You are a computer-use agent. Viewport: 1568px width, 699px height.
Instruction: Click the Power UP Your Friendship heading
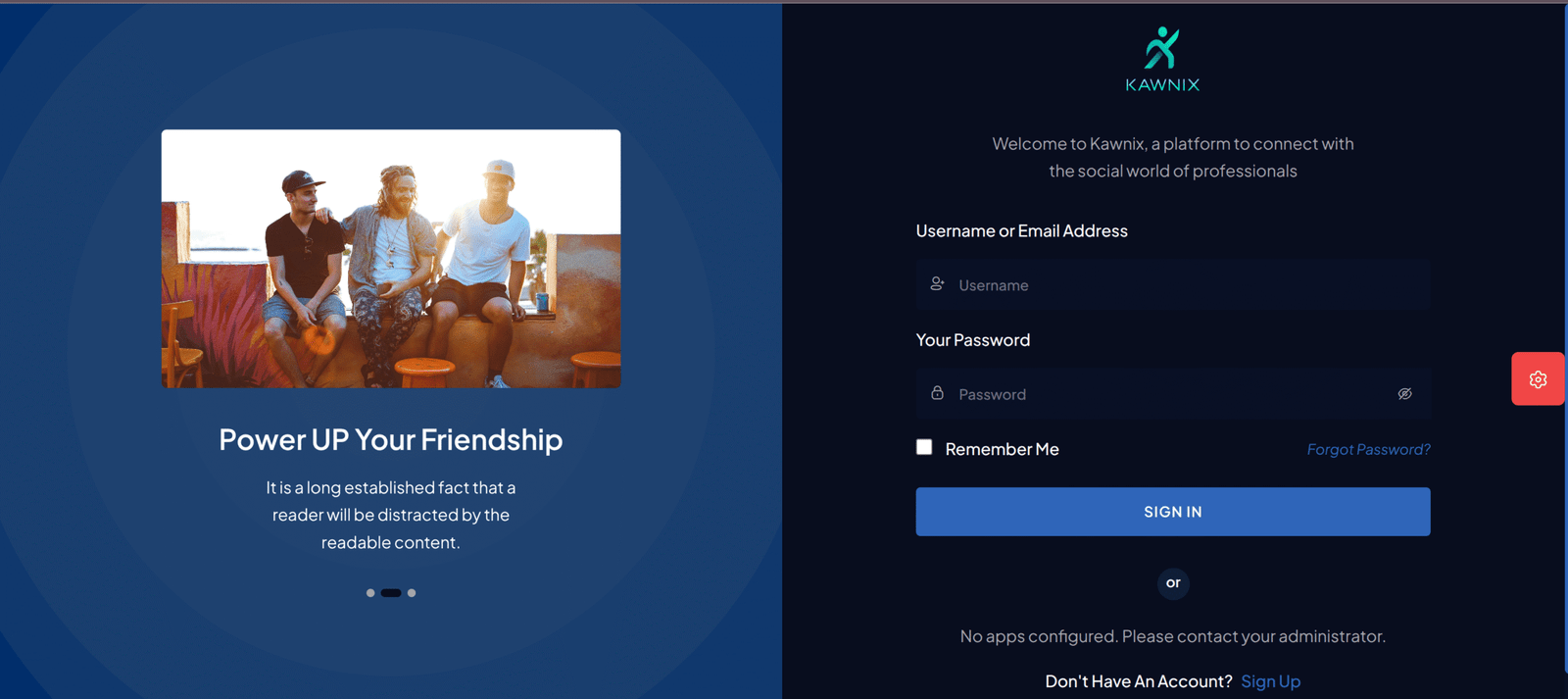[x=391, y=439]
